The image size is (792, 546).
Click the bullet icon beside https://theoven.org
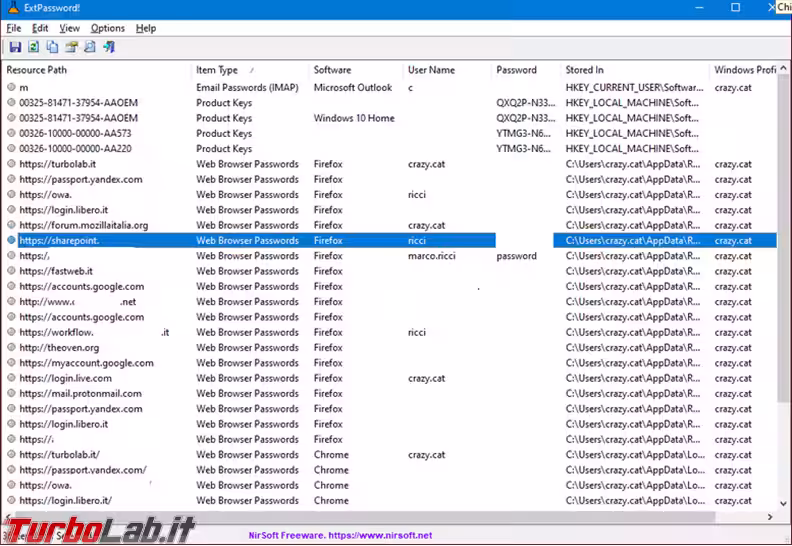(11, 348)
